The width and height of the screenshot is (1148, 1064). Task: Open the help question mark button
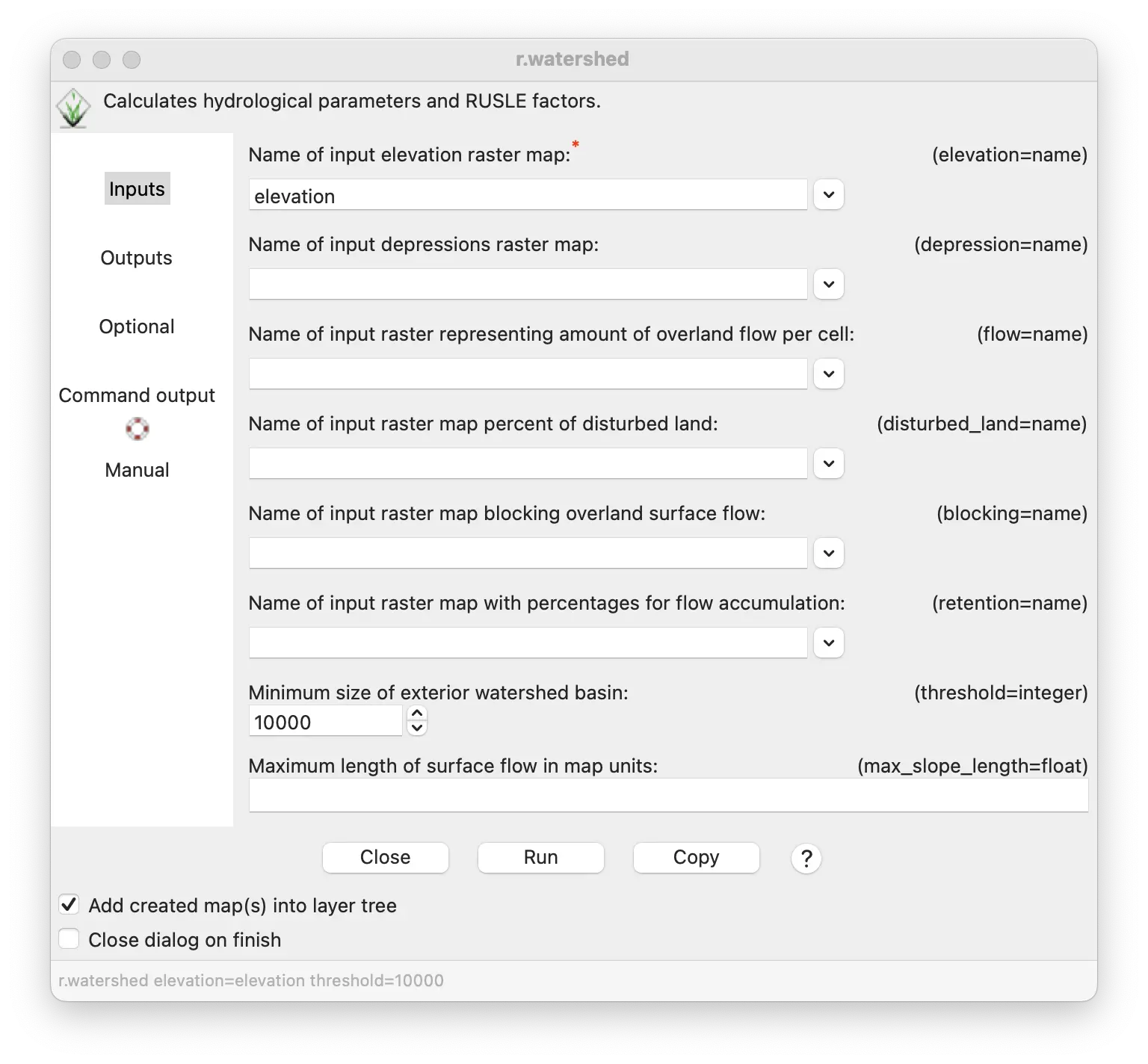pos(806,859)
